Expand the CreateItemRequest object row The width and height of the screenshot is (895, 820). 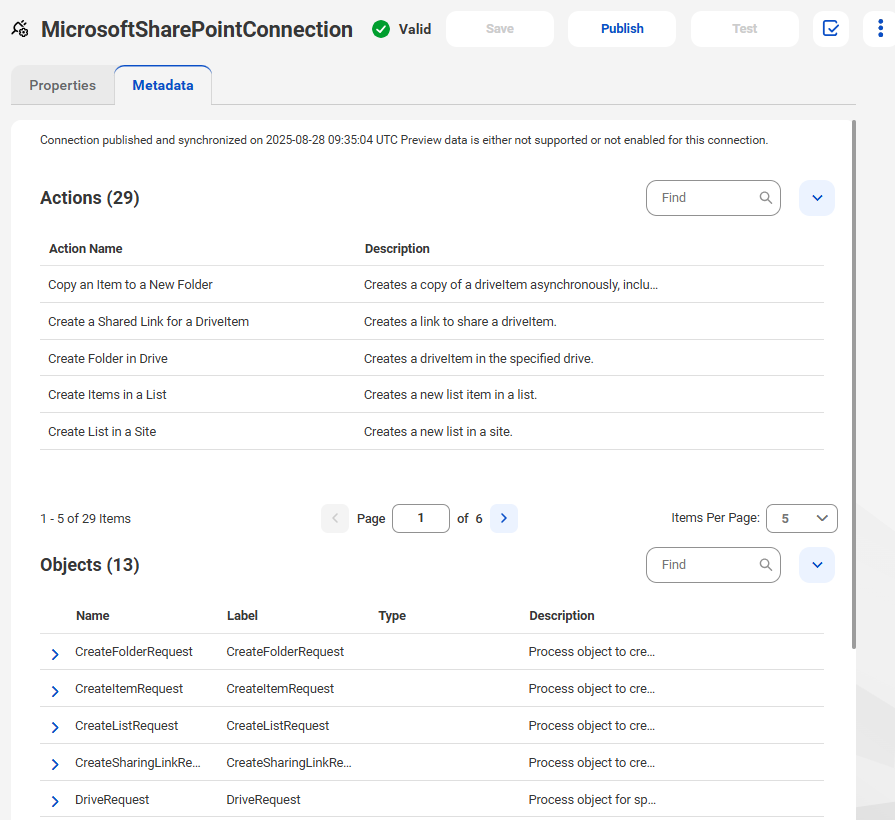(55, 691)
